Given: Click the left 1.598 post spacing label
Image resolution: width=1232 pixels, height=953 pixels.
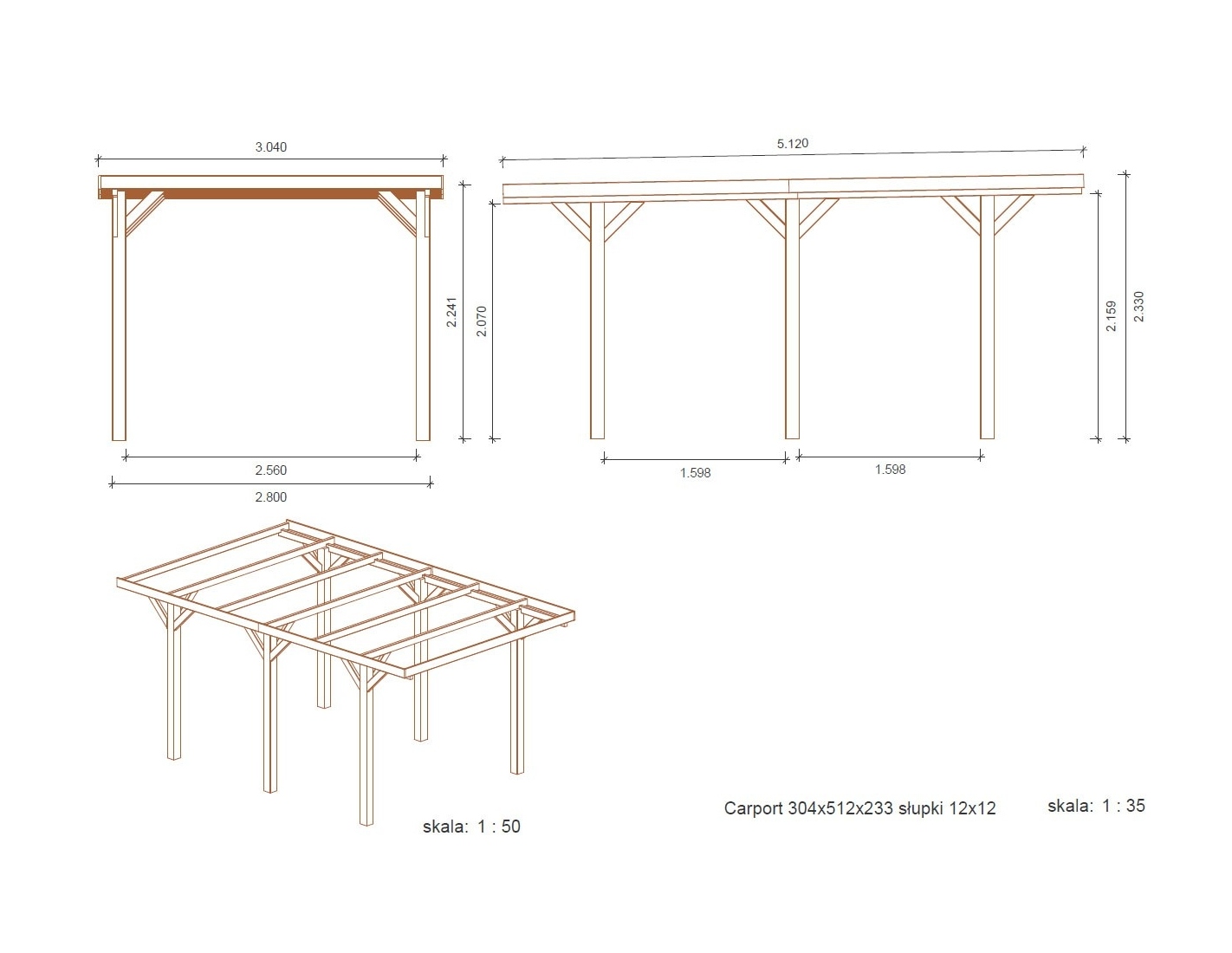Looking at the screenshot, I should pos(695,473).
